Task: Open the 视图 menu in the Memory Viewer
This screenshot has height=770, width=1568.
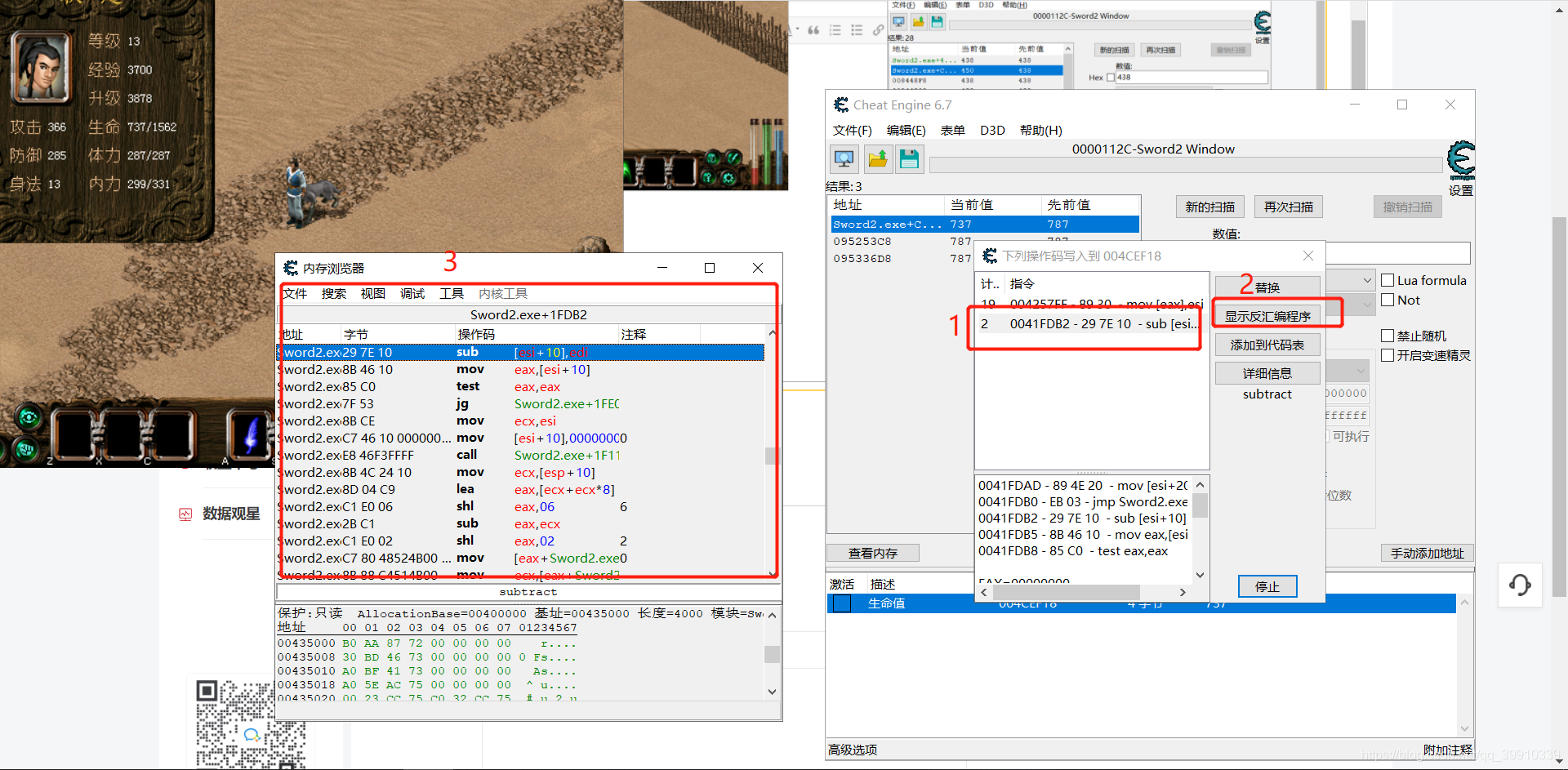Action: point(372,294)
